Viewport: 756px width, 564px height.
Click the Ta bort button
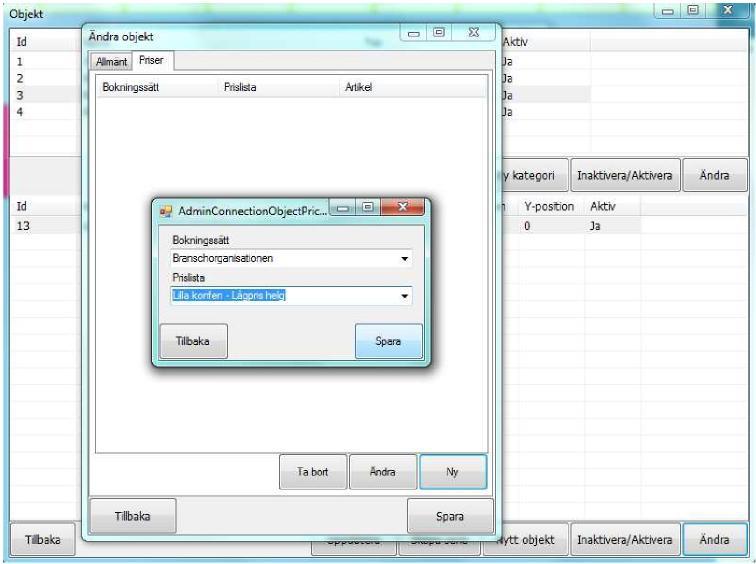tap(313, 472)
